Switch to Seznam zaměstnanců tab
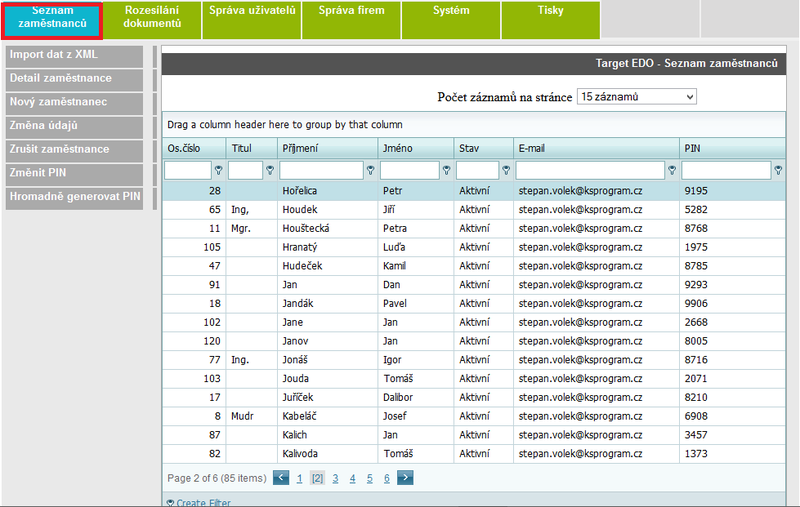 tap(52, 20)
